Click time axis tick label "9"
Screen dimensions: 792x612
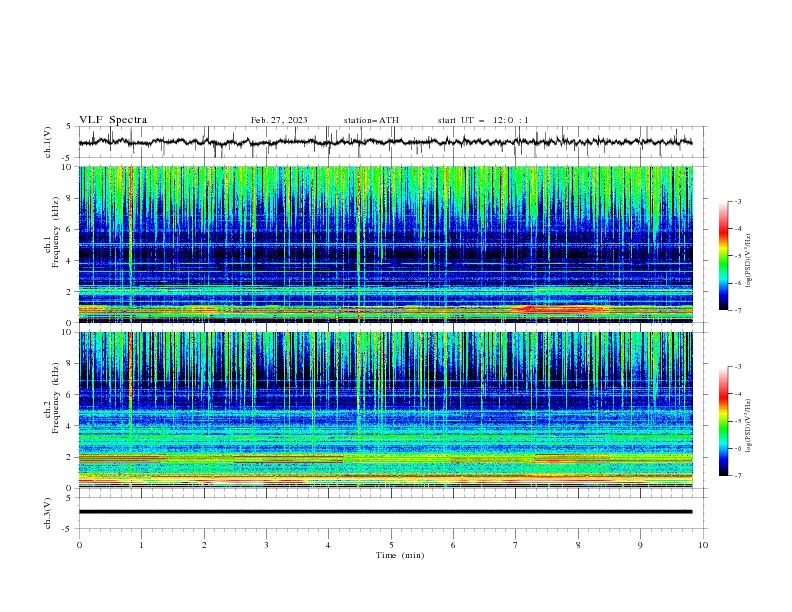[x=640, y=545]
